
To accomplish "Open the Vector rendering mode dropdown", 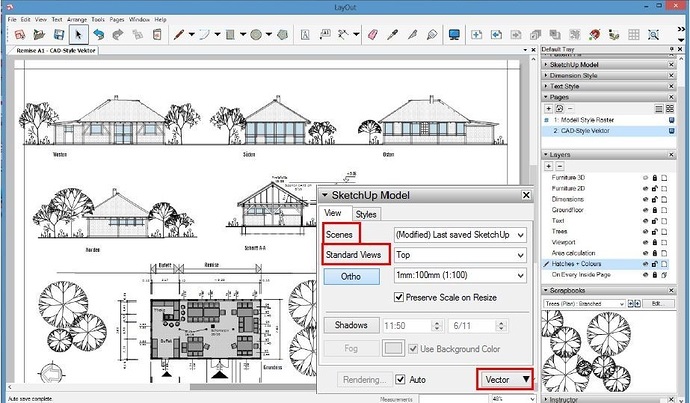I will 504,380.
